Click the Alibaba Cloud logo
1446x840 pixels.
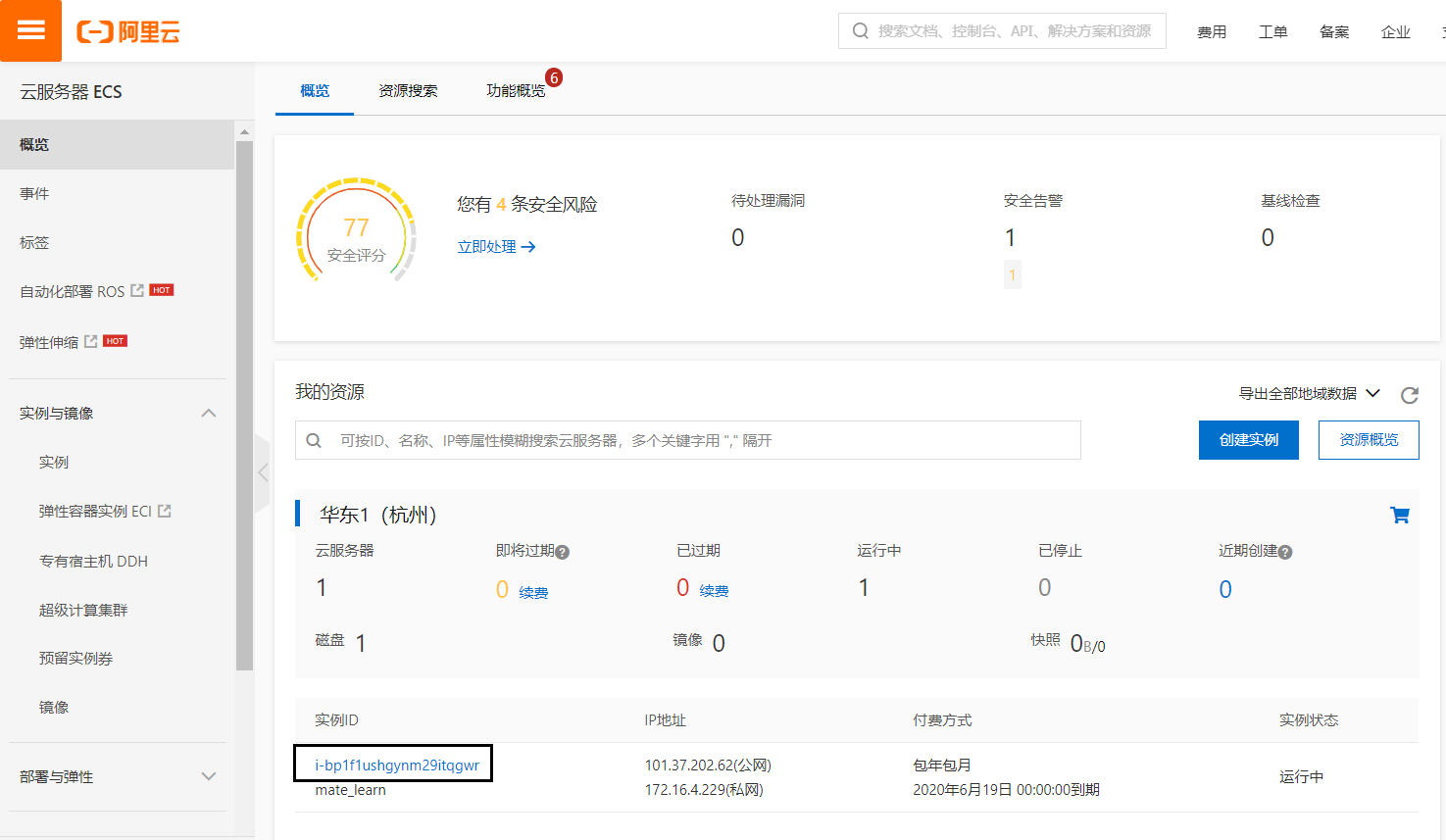point(128,31)
